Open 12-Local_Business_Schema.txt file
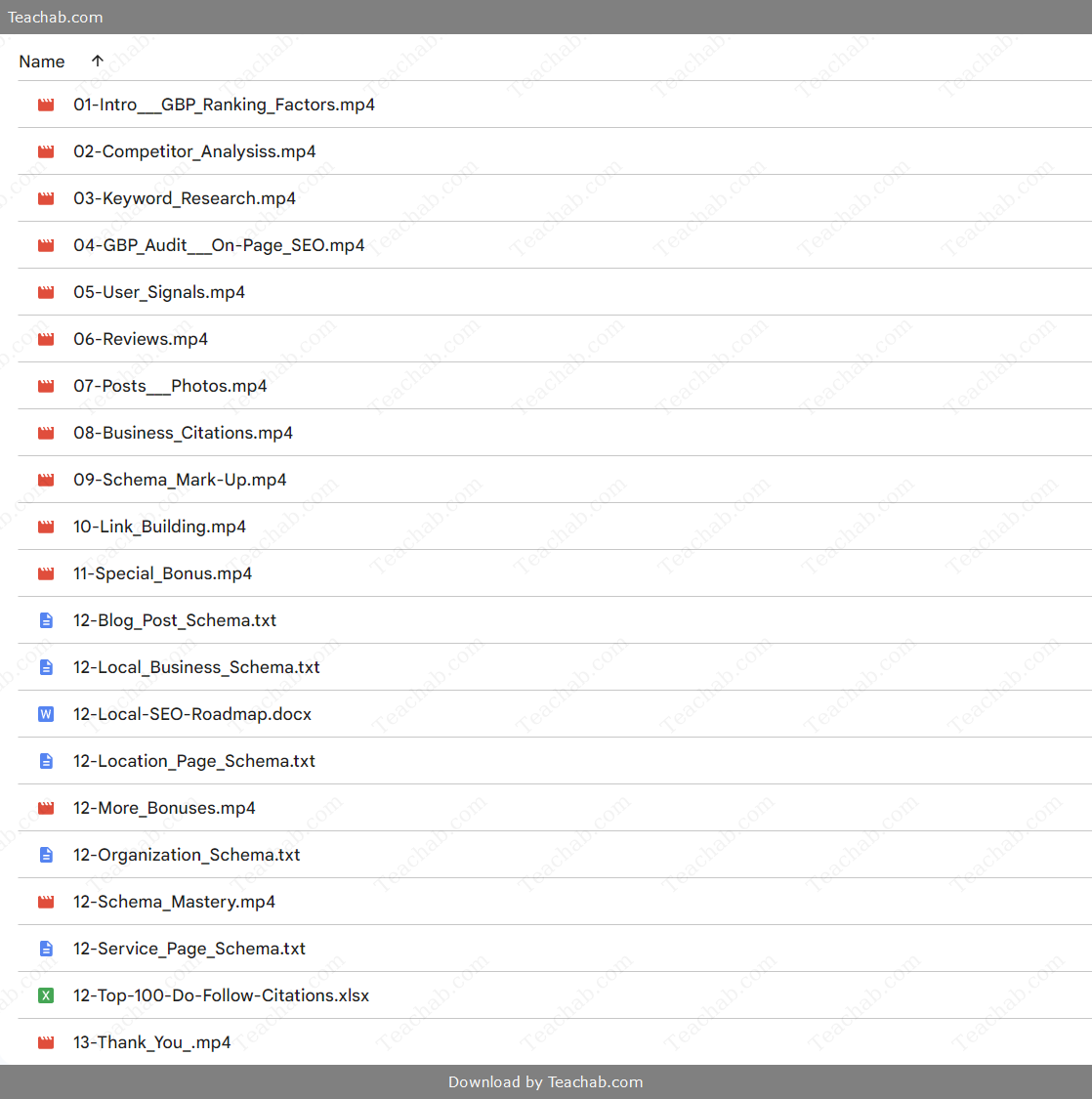Viewport: 1092px width, 1099px height. coord(196,667)
